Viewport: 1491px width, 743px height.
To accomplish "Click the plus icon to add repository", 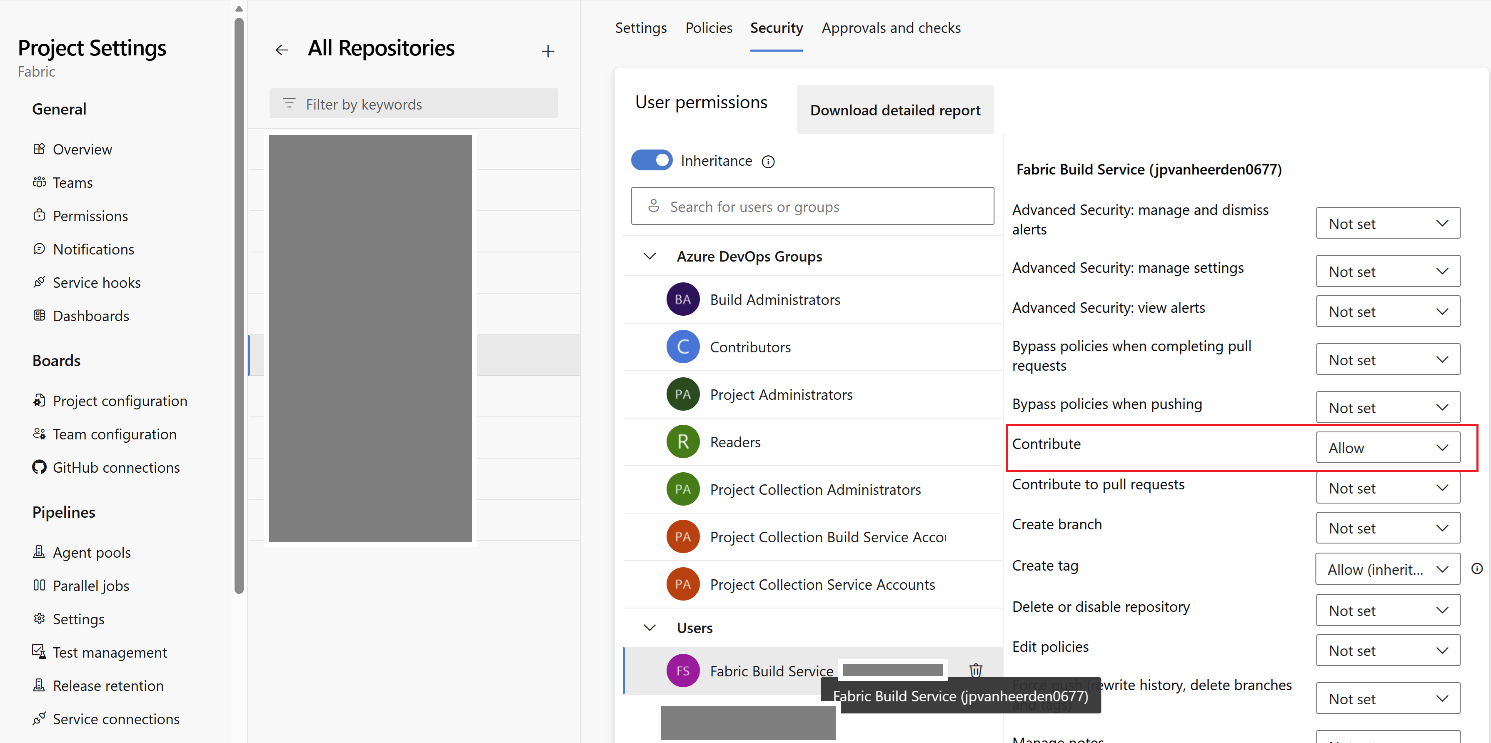I will pyautogui.click(x=548, y=51).
